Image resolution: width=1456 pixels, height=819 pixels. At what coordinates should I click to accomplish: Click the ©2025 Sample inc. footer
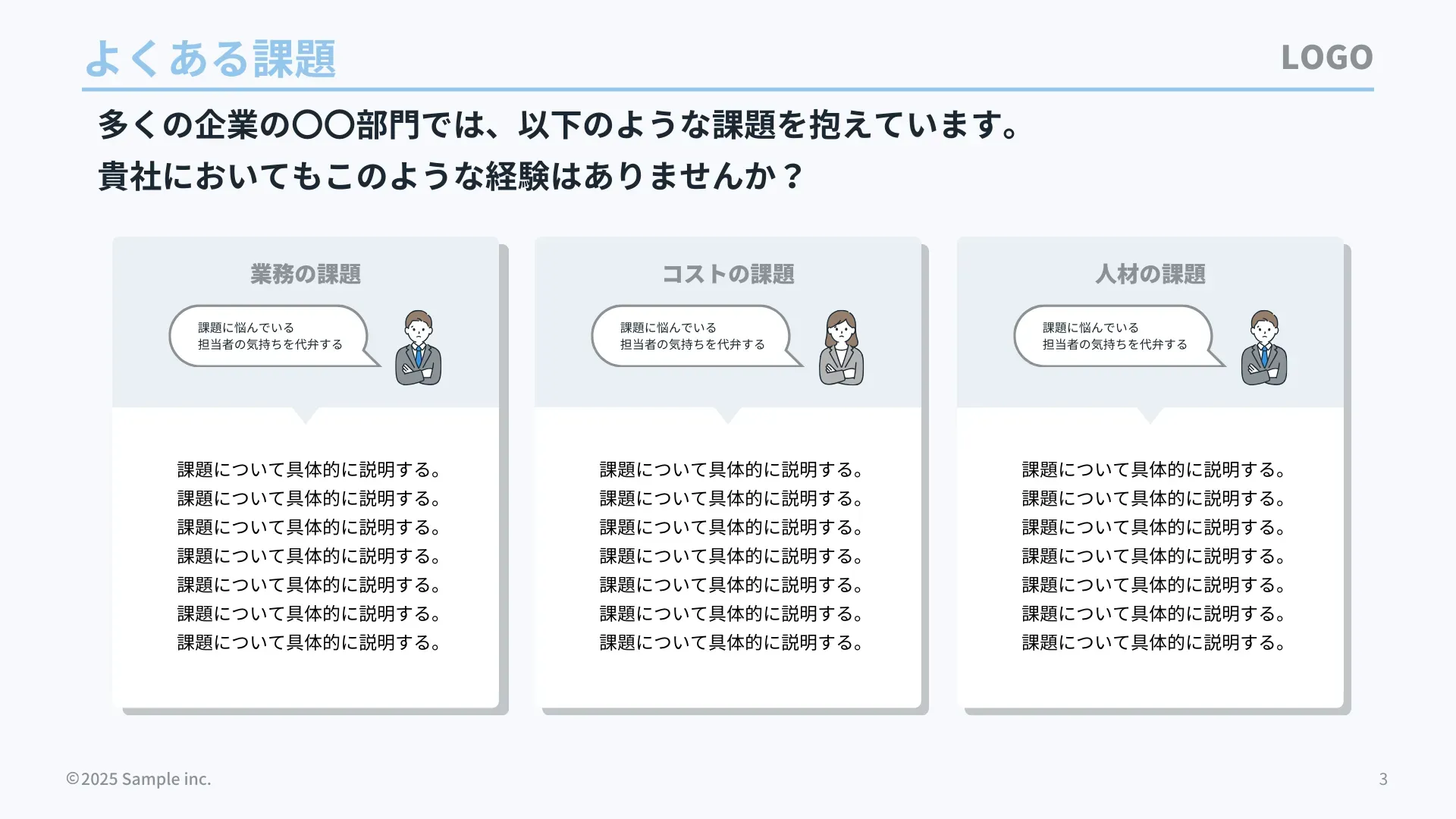click(x=138, y=779)
